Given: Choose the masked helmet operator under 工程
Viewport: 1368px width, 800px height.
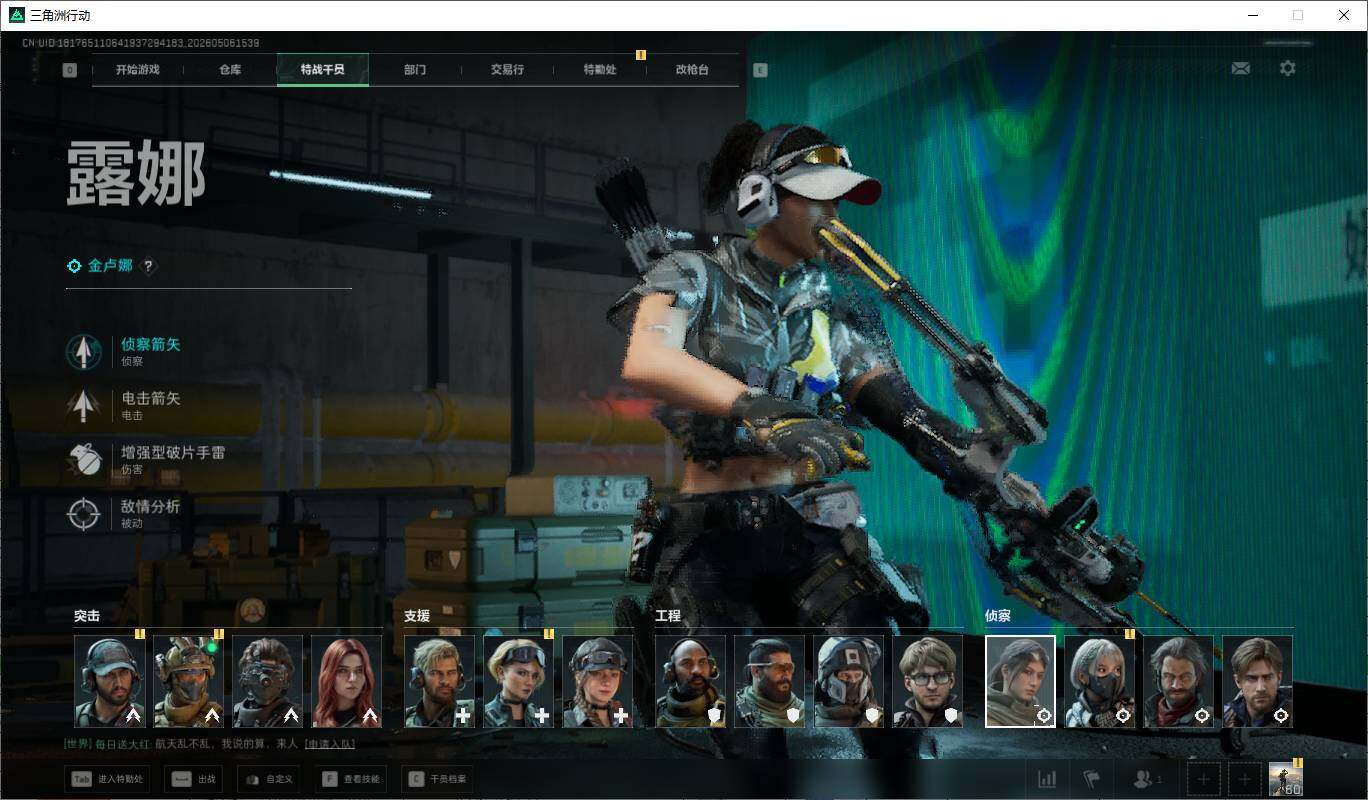Looking at the screenshot, I should pyautogui.click(x=849, y=682).
